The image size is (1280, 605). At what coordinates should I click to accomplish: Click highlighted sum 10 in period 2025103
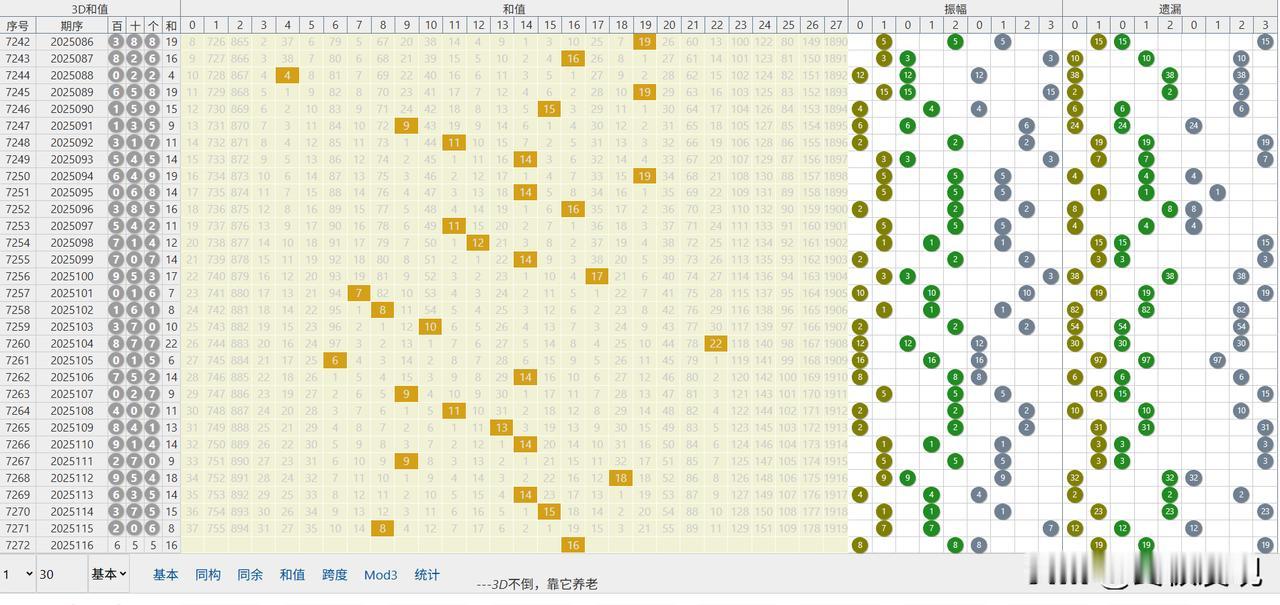[x=430, y=327]
